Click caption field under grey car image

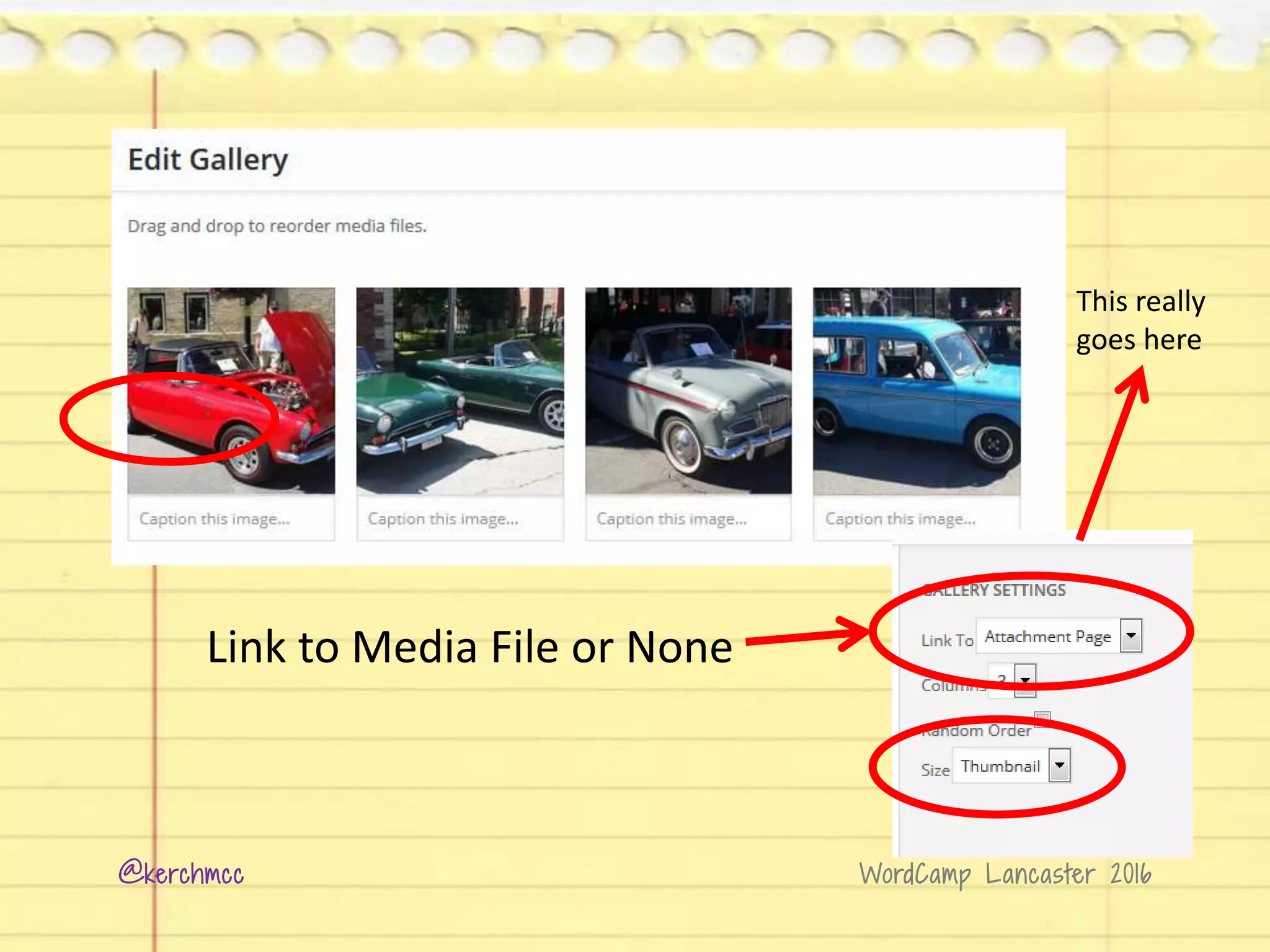688,519
